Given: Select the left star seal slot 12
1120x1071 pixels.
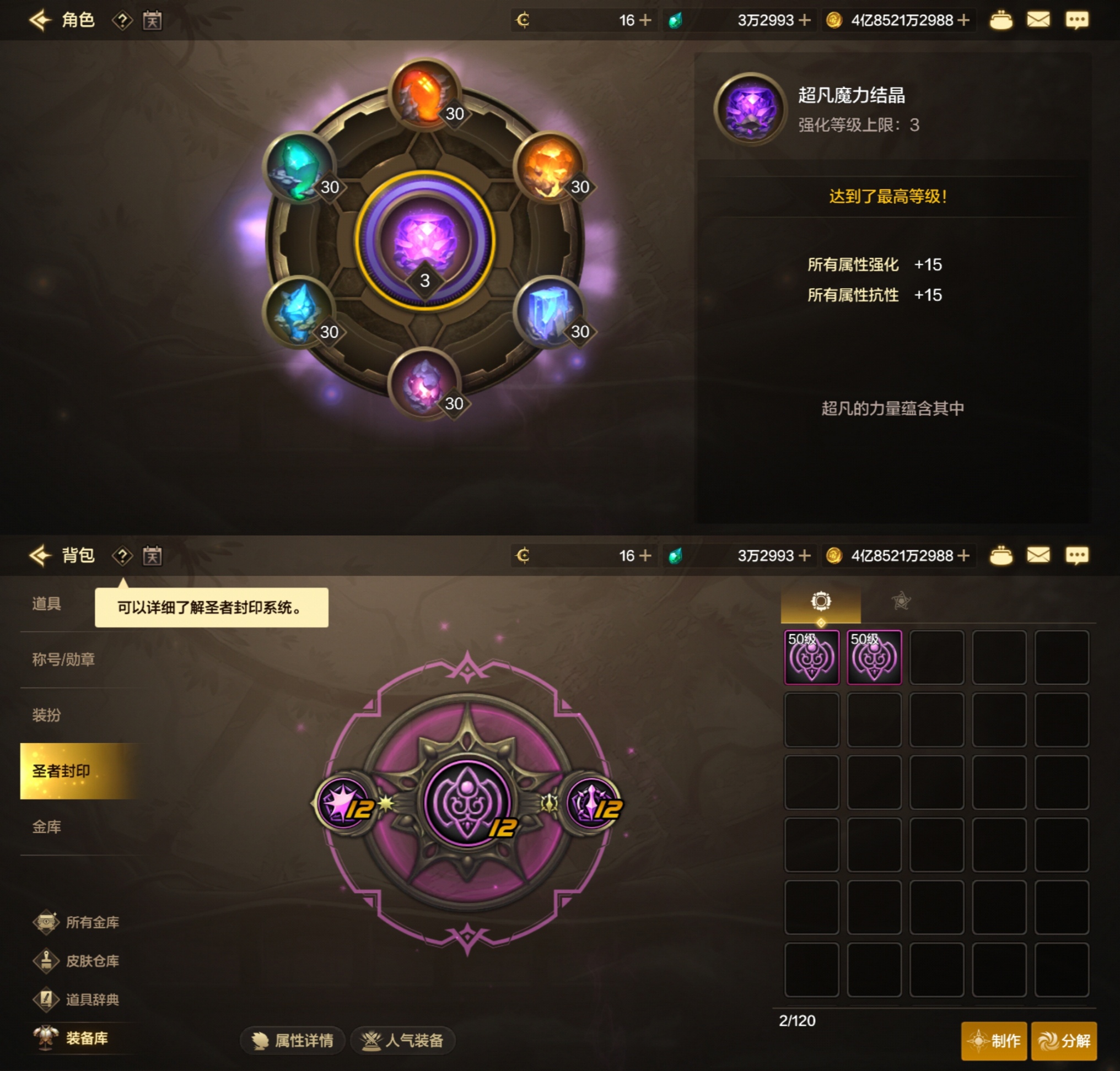Looking at the screenshot, I should pyautogui.click(x=344, y=803).
